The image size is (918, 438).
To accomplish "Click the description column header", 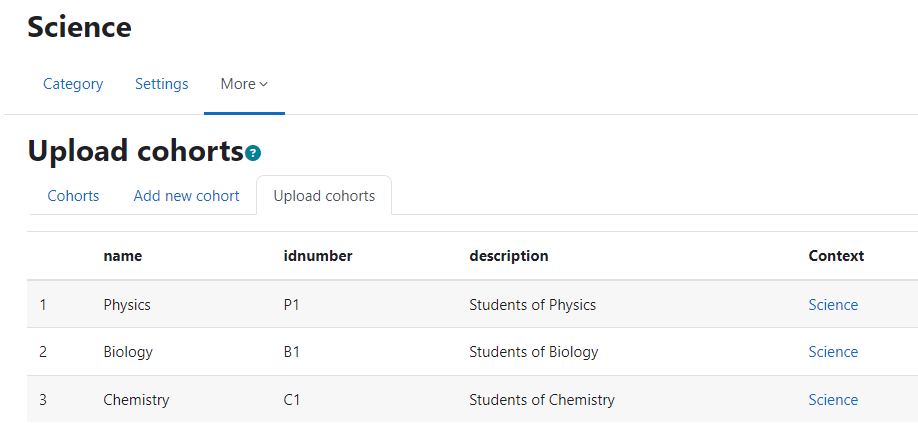I will (x=509, y=256).
